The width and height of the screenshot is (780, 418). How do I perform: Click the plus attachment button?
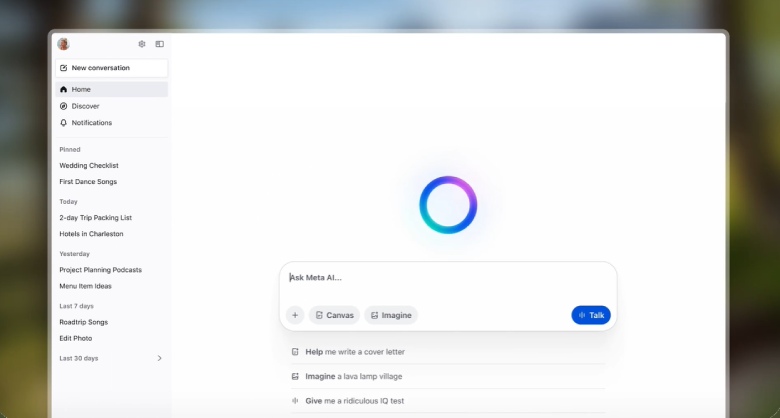click(295, 315)
